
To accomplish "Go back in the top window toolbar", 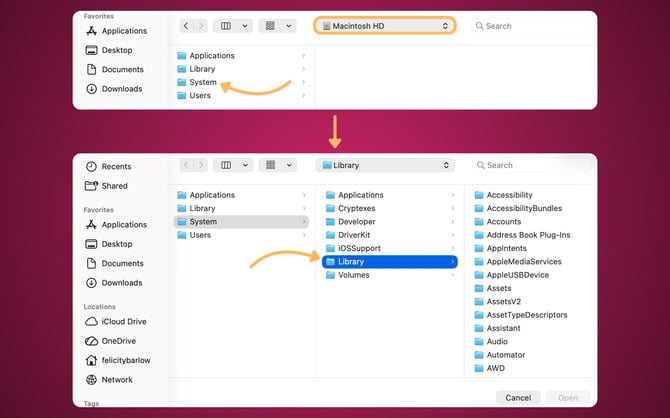I will (186, 26).
